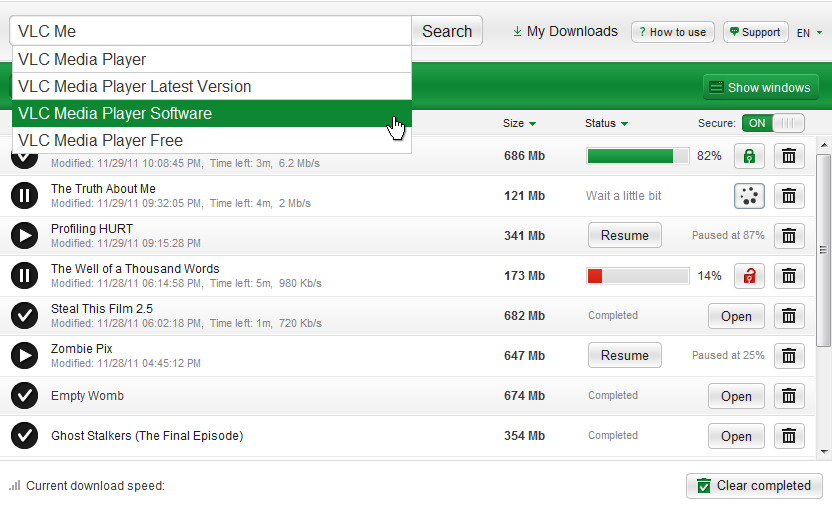832x510 pixels.
Task: Click the Support button
Action: point(756,32)
